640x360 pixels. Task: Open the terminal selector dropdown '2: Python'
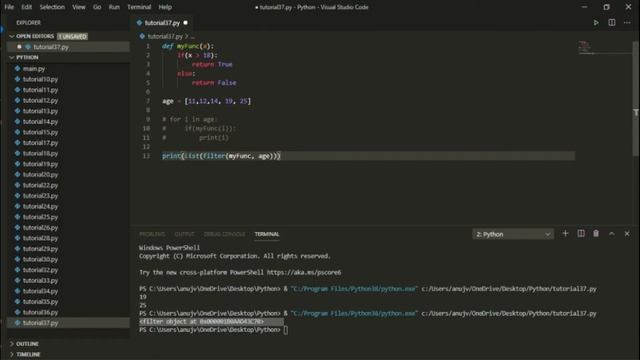pos(513,234)
